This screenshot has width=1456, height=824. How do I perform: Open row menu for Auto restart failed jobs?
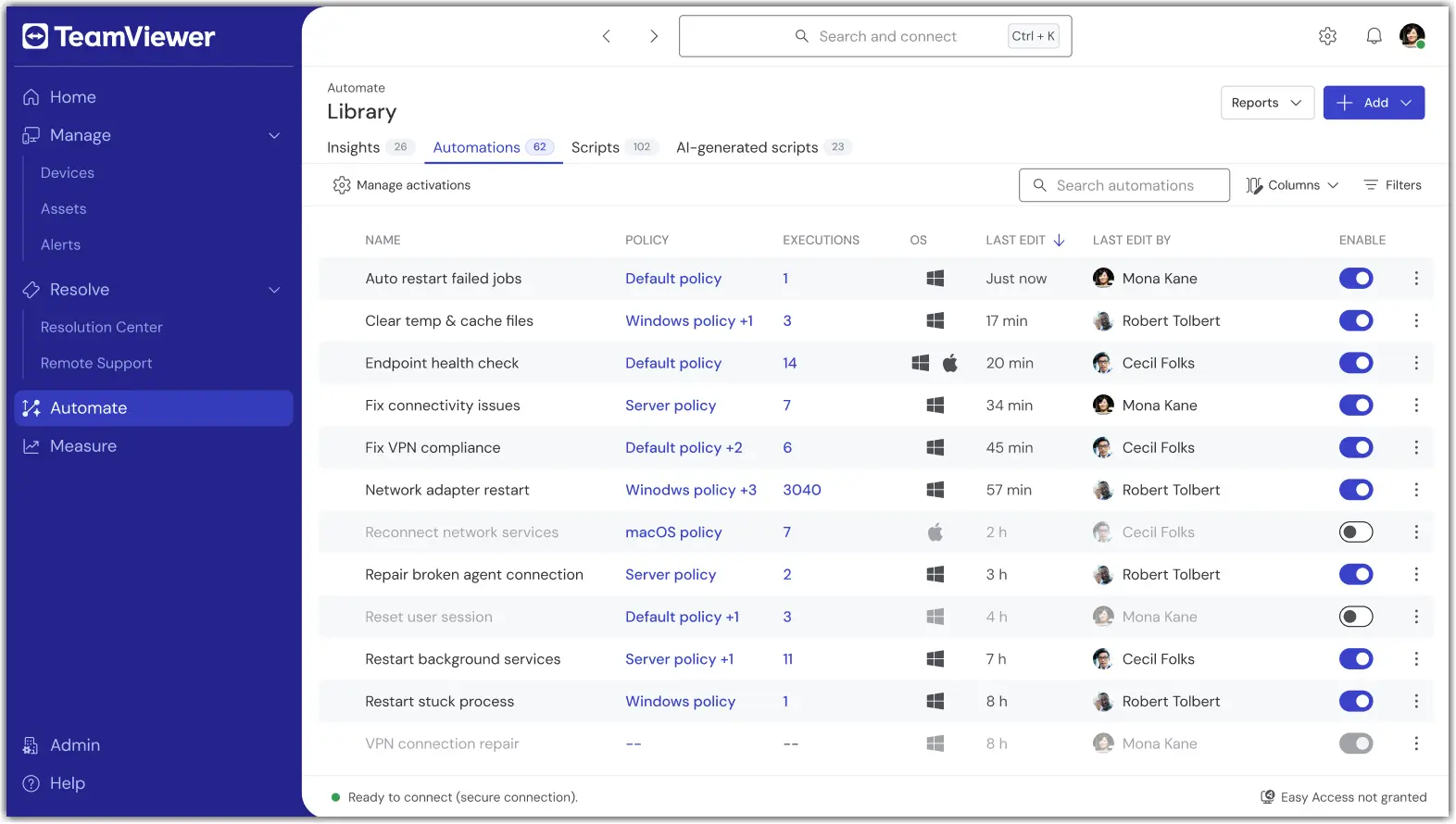[x=1416, y=279]
